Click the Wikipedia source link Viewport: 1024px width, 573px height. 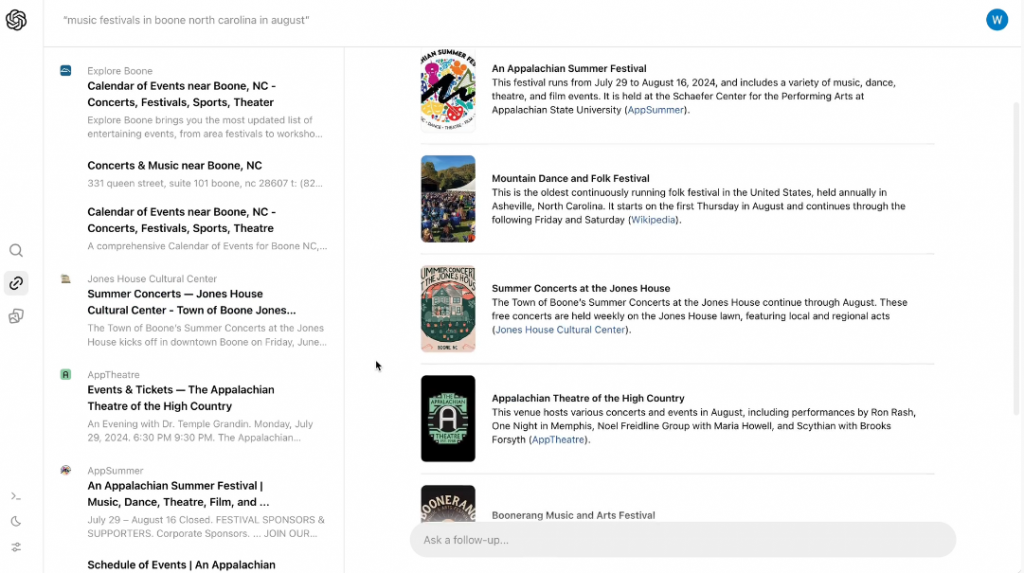pos(653,220)
